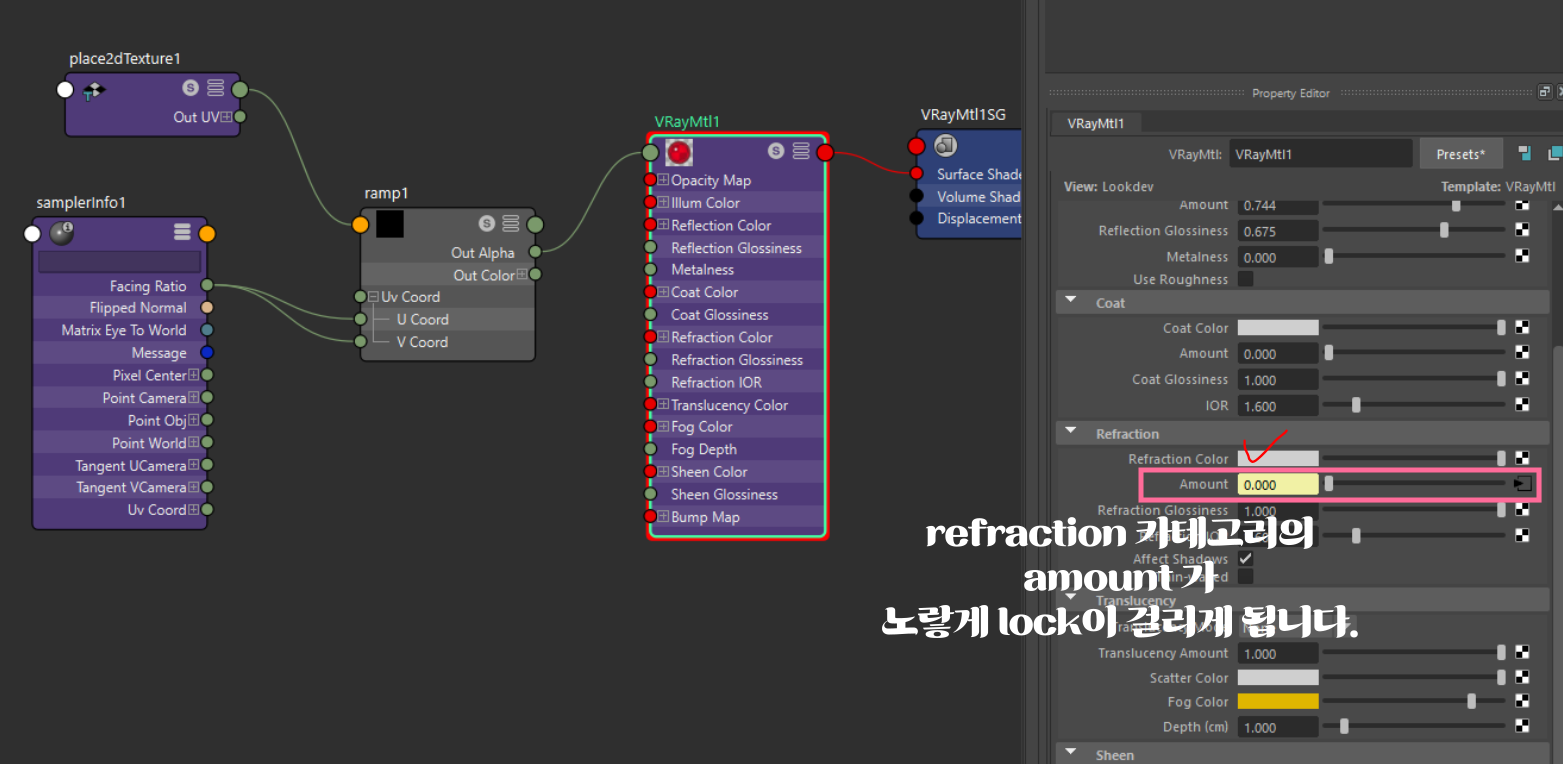1563x764 pixels.
Task: Click map button next to Fog Color
Action: point(1522,702)
